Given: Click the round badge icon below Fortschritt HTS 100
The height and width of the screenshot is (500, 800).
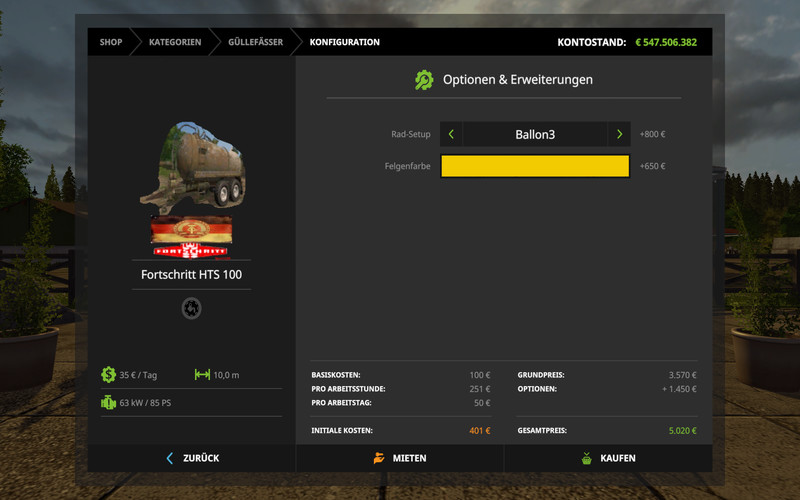Looking at the screenshot, I should (191, 309).
